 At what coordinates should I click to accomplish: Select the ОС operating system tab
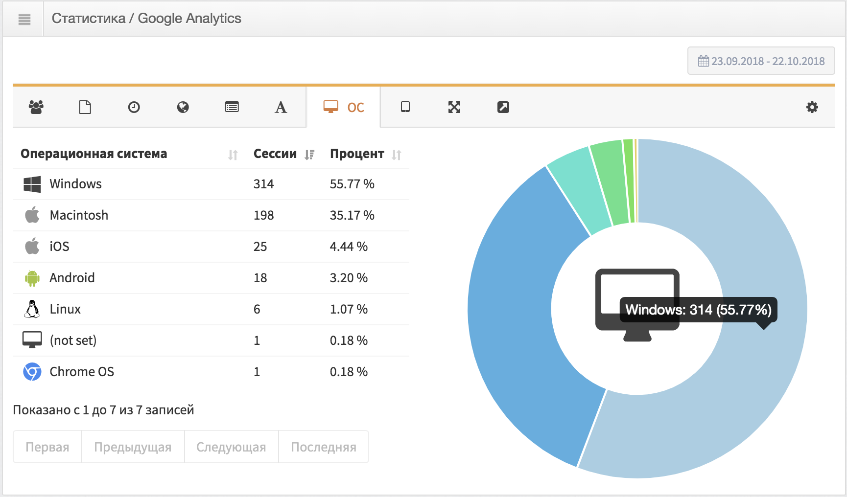pos(344,107)
